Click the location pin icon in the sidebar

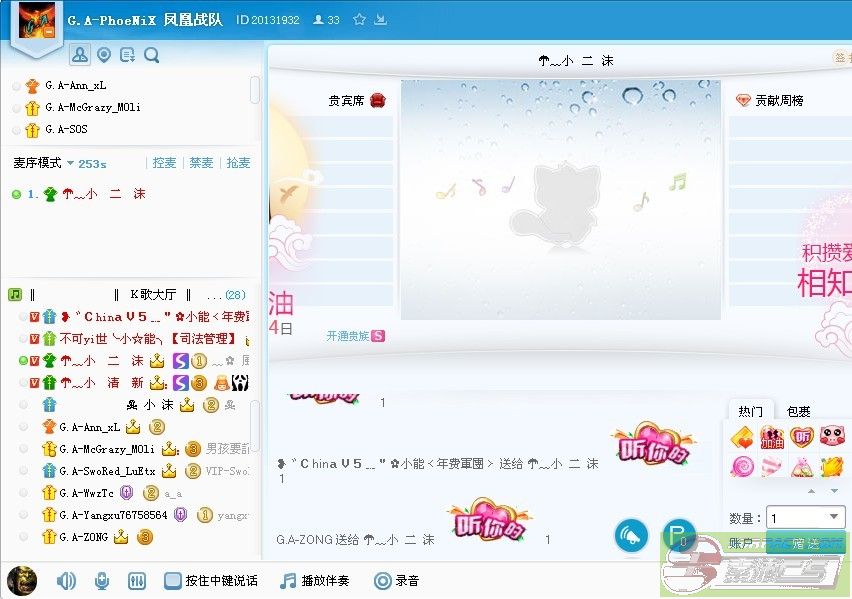pos(104,55)
